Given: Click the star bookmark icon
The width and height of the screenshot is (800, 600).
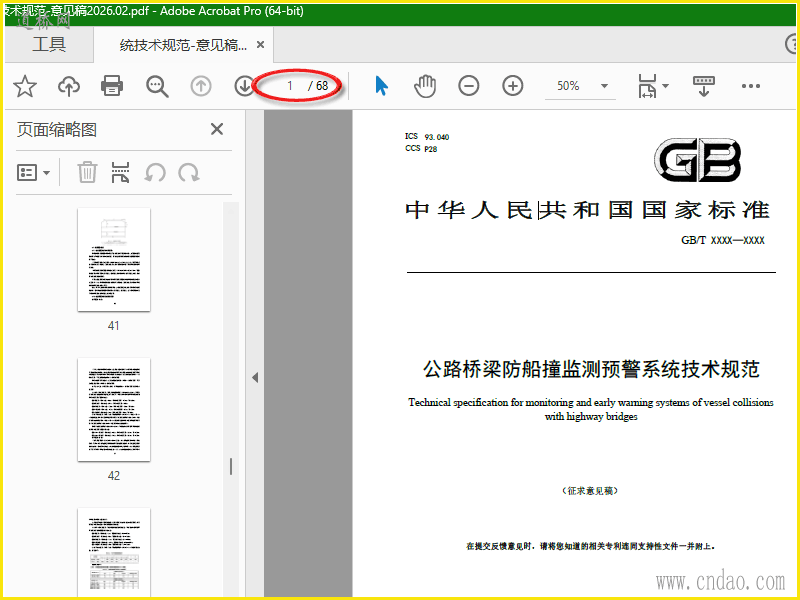Looking at the screenshot, I should (x=24, y=86).
